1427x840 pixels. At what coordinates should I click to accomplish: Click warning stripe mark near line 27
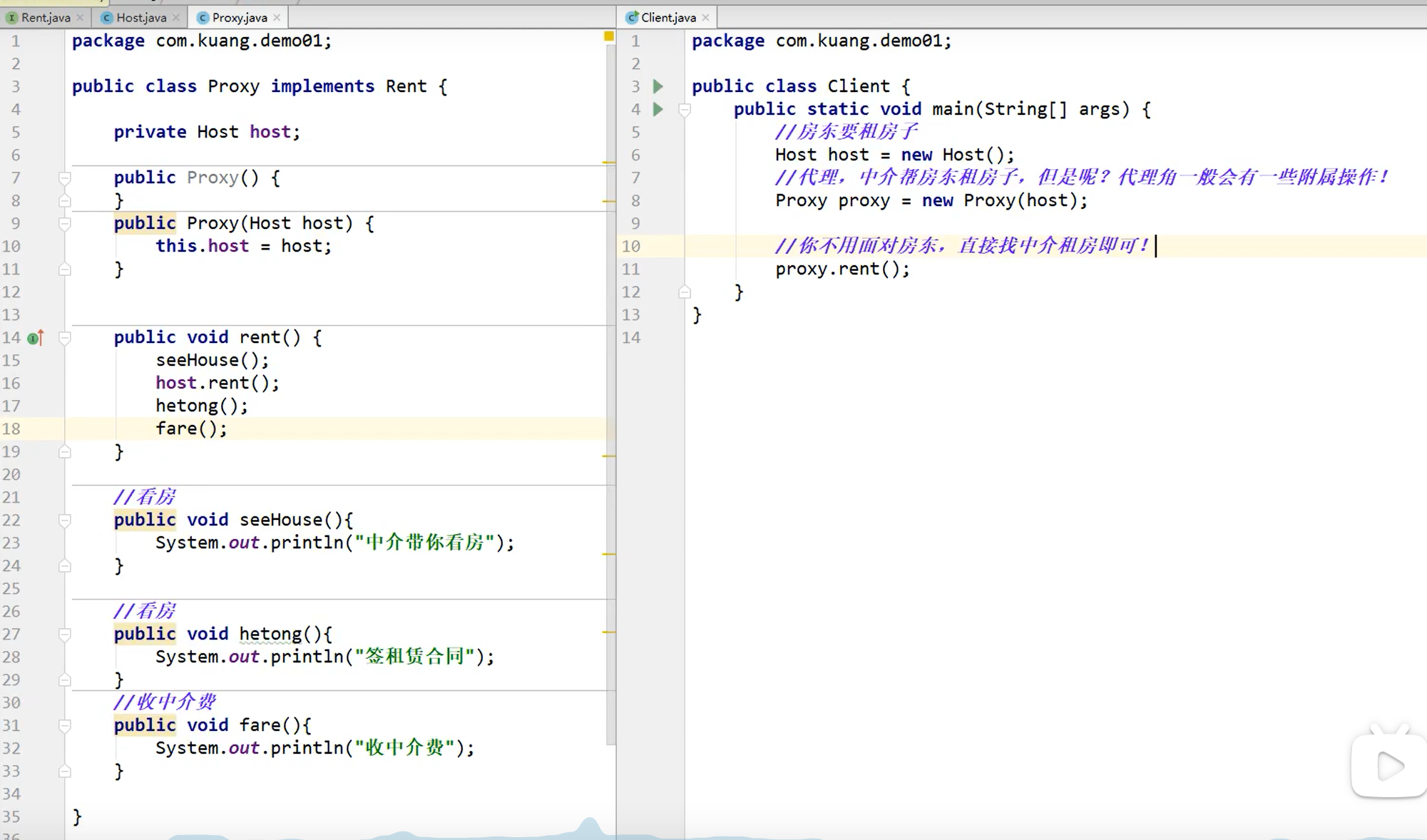(608, 632)
